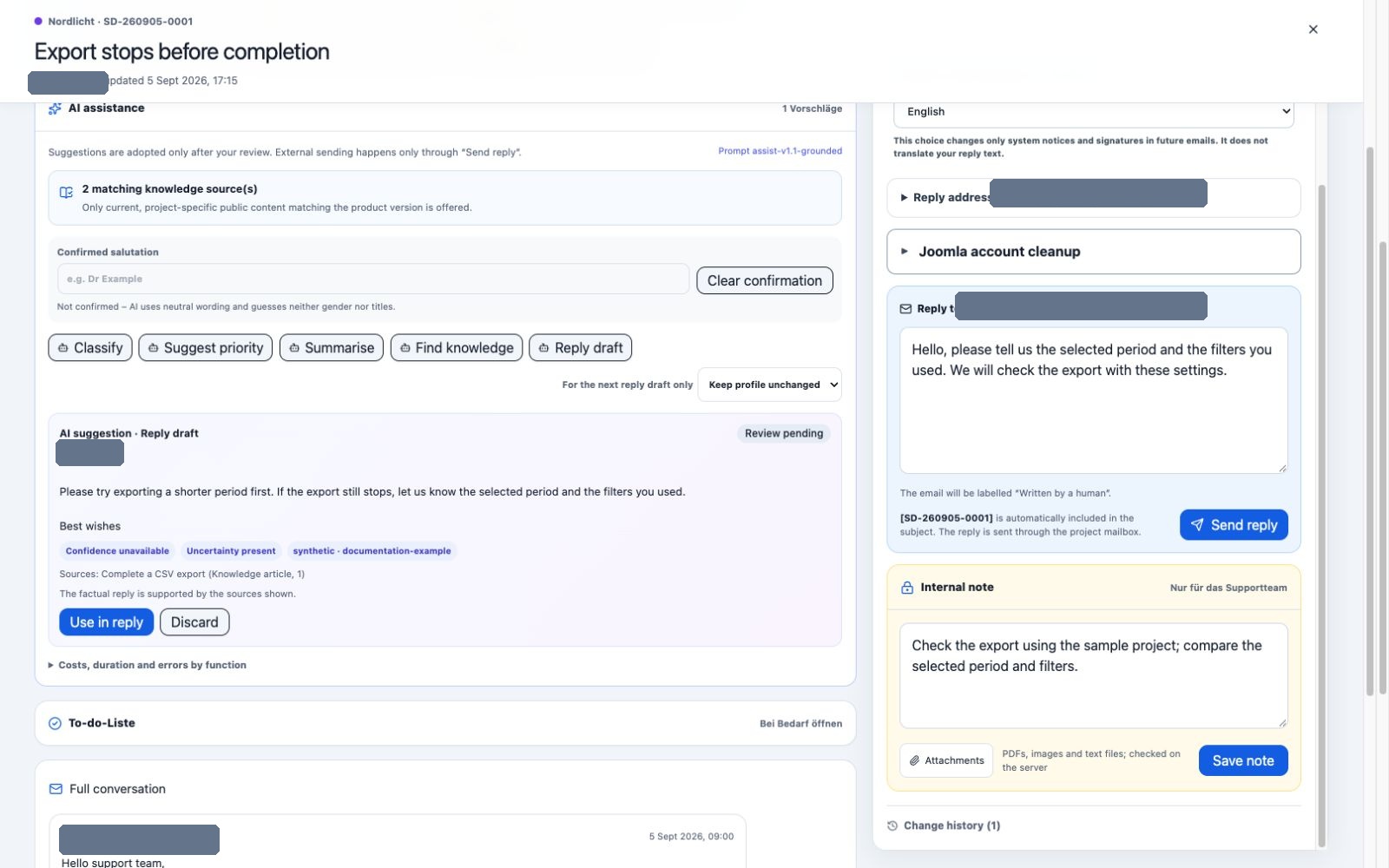Click the Confirmed salutation input field

coord(373,279)
